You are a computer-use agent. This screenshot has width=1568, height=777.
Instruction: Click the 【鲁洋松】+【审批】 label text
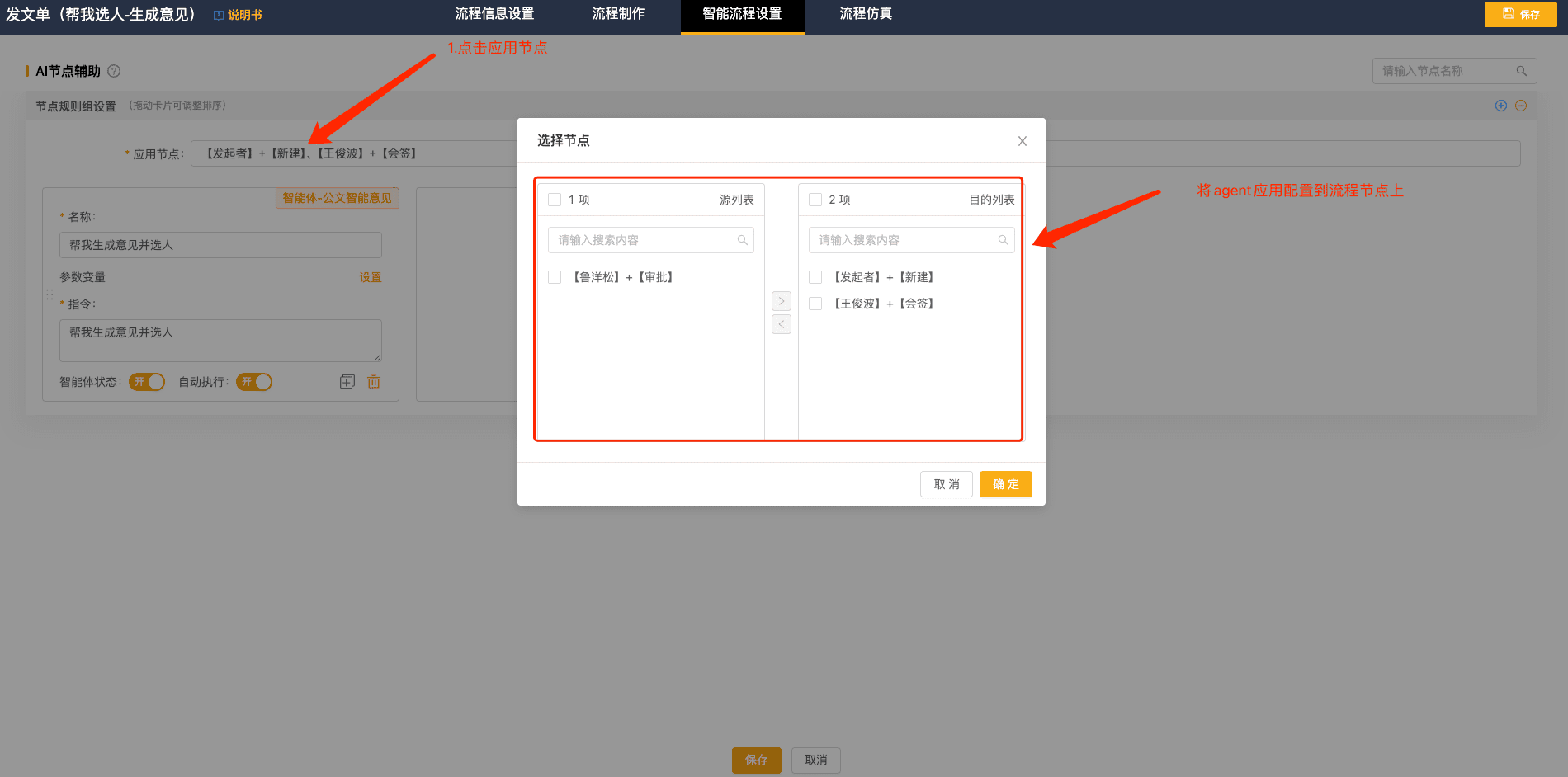point(623,277)
